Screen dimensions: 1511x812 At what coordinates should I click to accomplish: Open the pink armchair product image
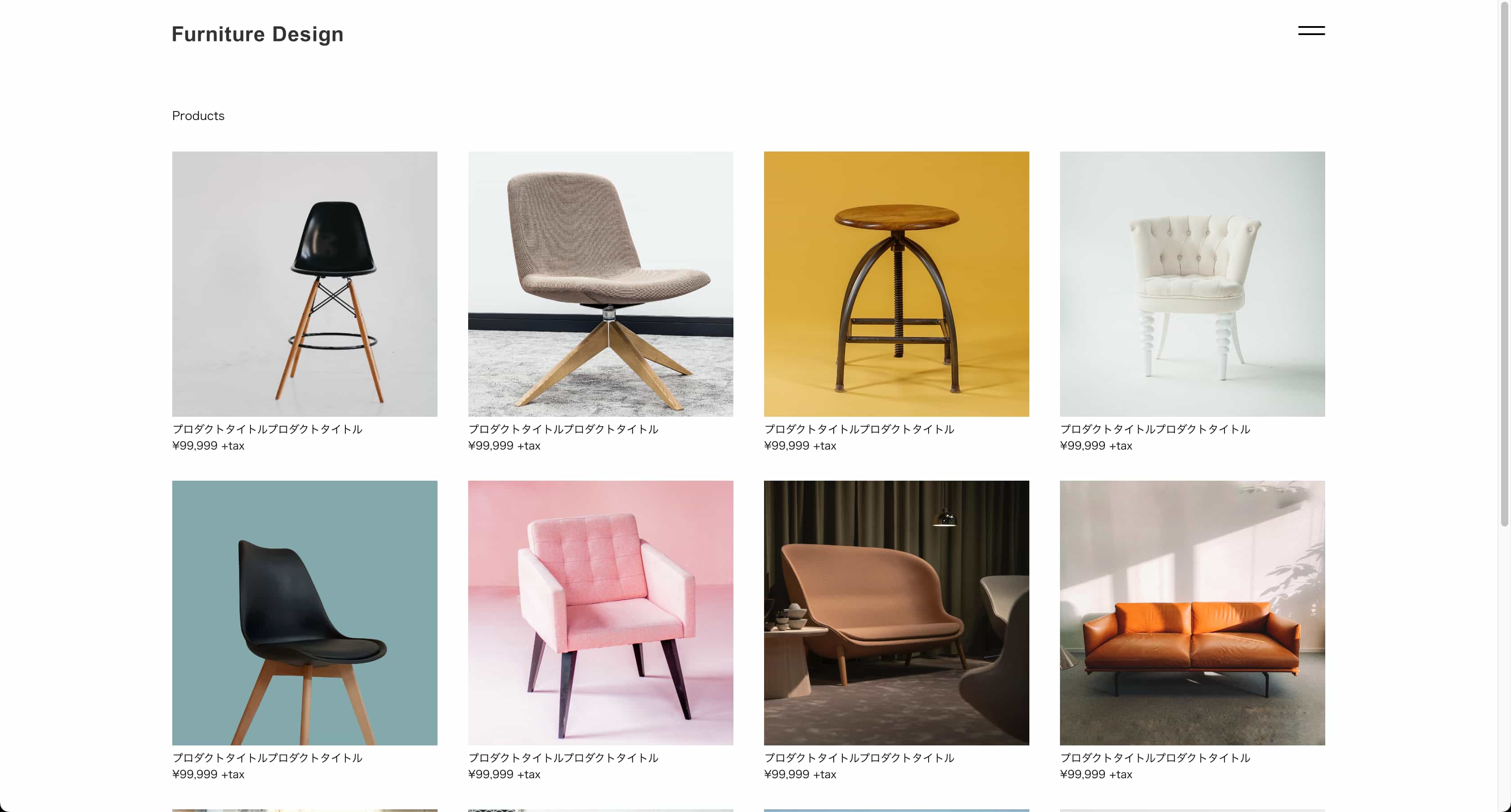[x=600, y=613]
